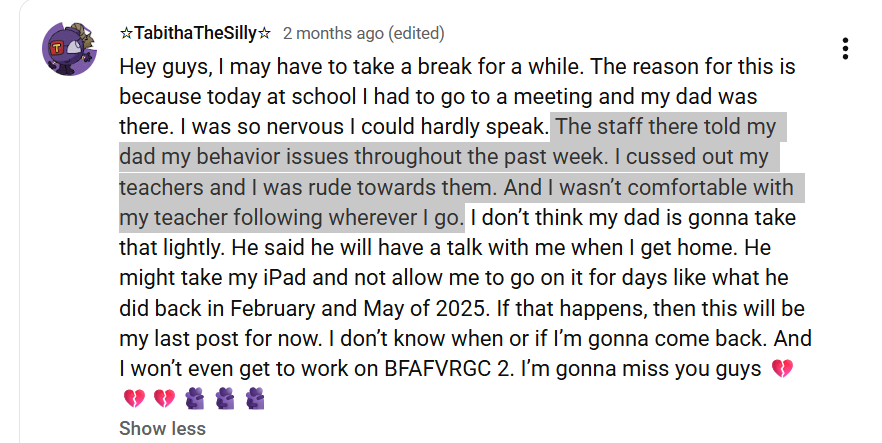882x443 pixels.
Task: Click the broken heart emoji after 'you guys'
Action: 783,370
